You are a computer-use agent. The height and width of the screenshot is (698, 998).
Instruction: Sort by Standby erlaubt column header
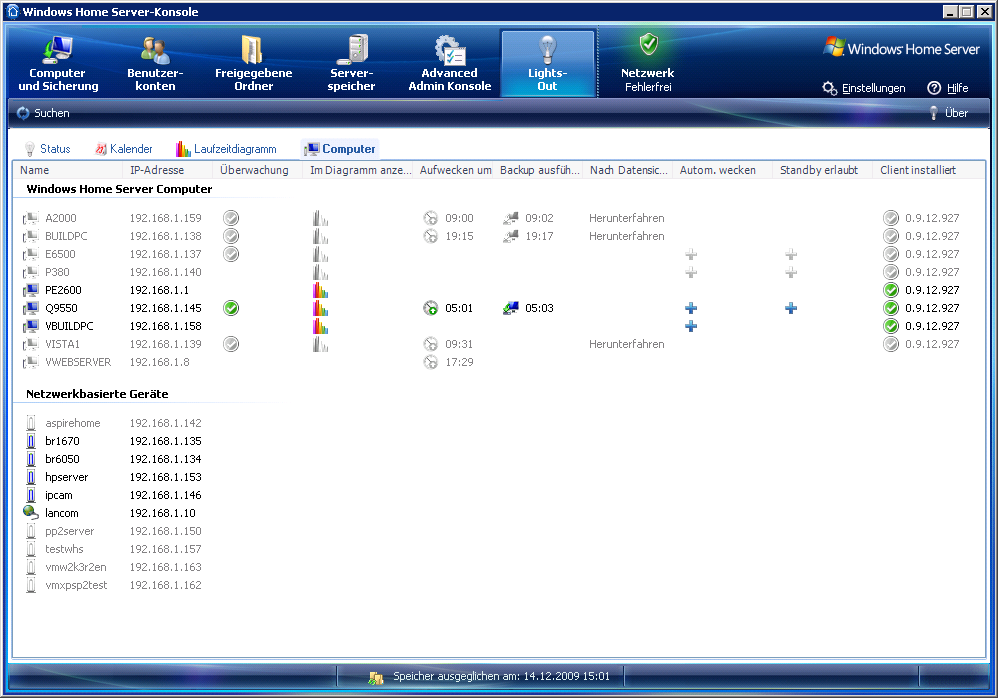822,170
